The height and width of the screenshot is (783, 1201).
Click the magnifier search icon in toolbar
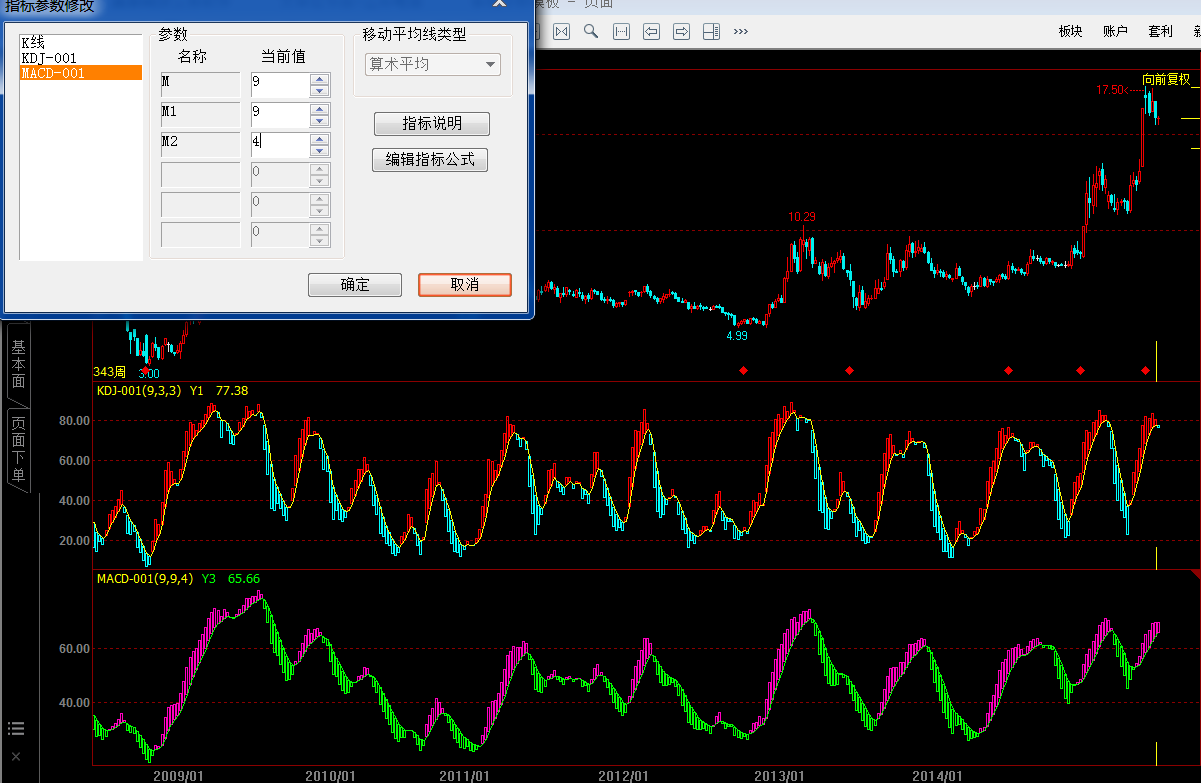point(591,32)
